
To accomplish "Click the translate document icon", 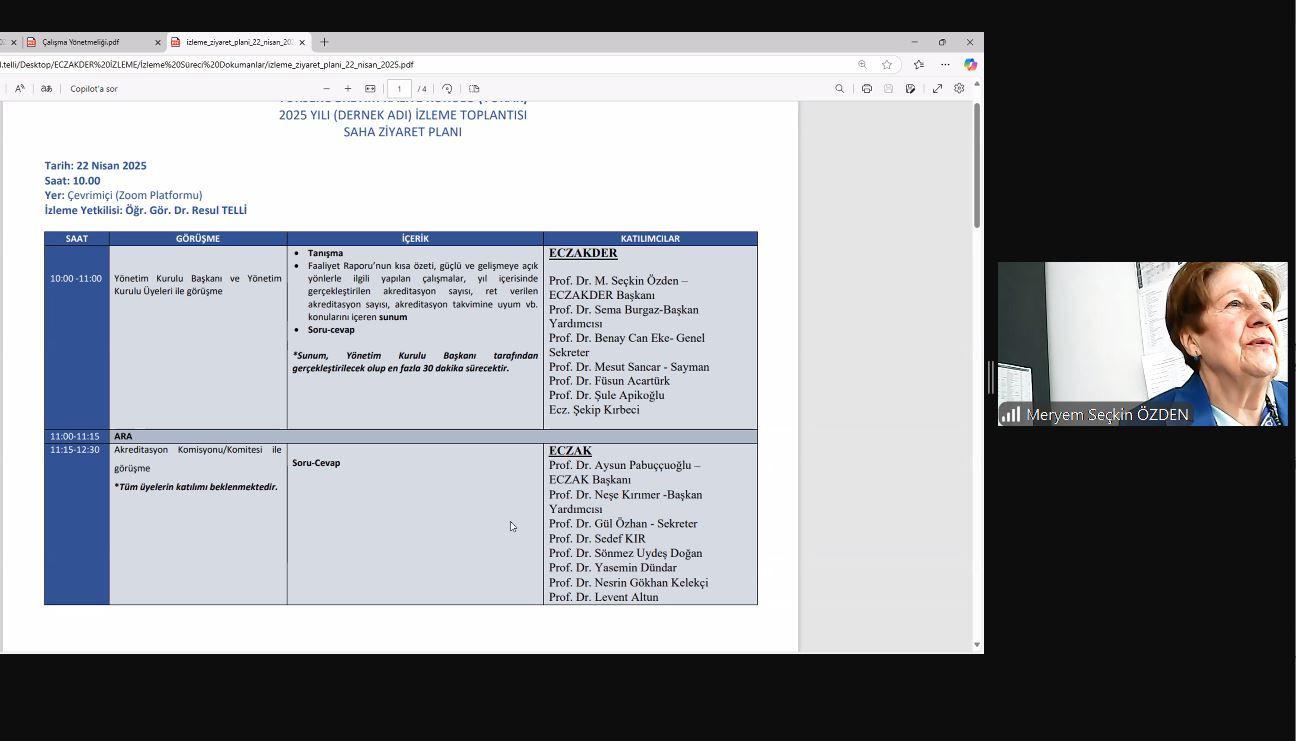I will tap(46, 89).
